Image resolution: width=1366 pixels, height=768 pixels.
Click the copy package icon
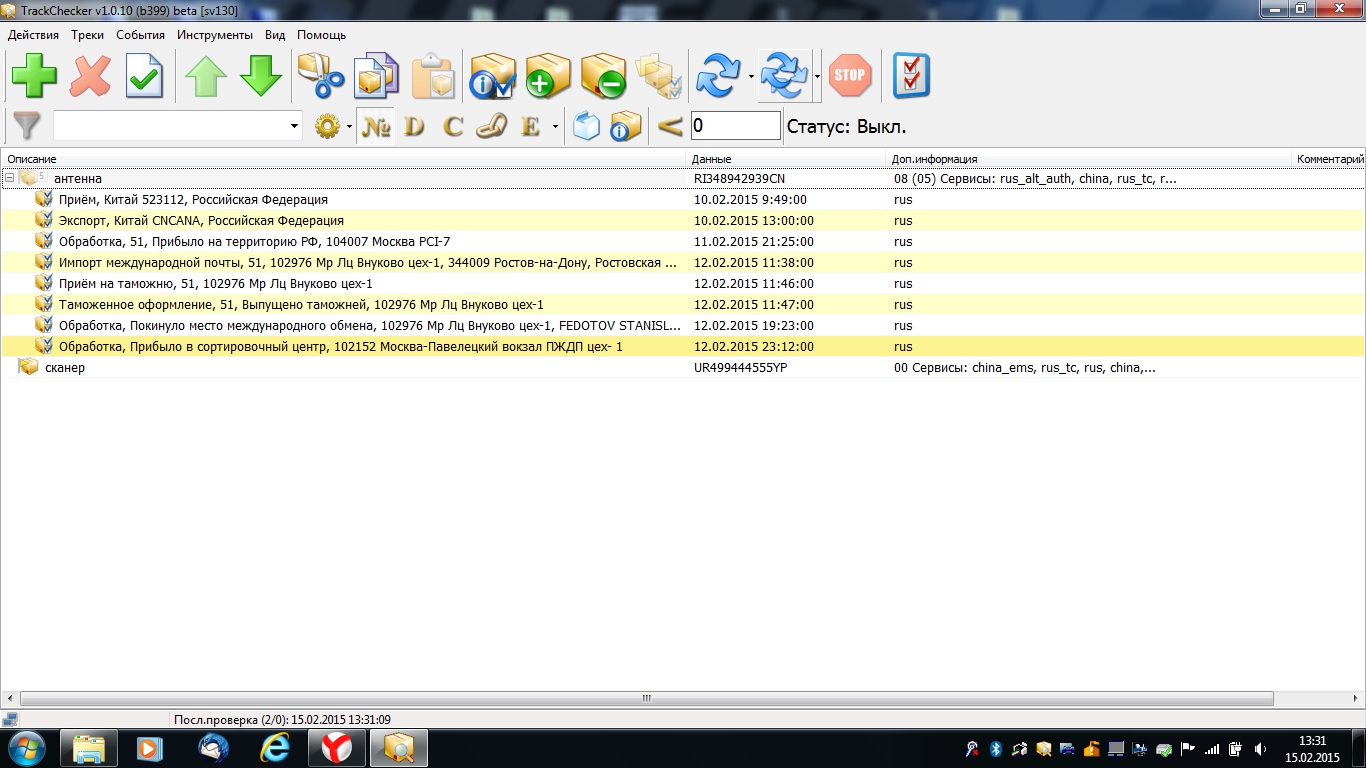pyautogui.click(x=377, y=76)
